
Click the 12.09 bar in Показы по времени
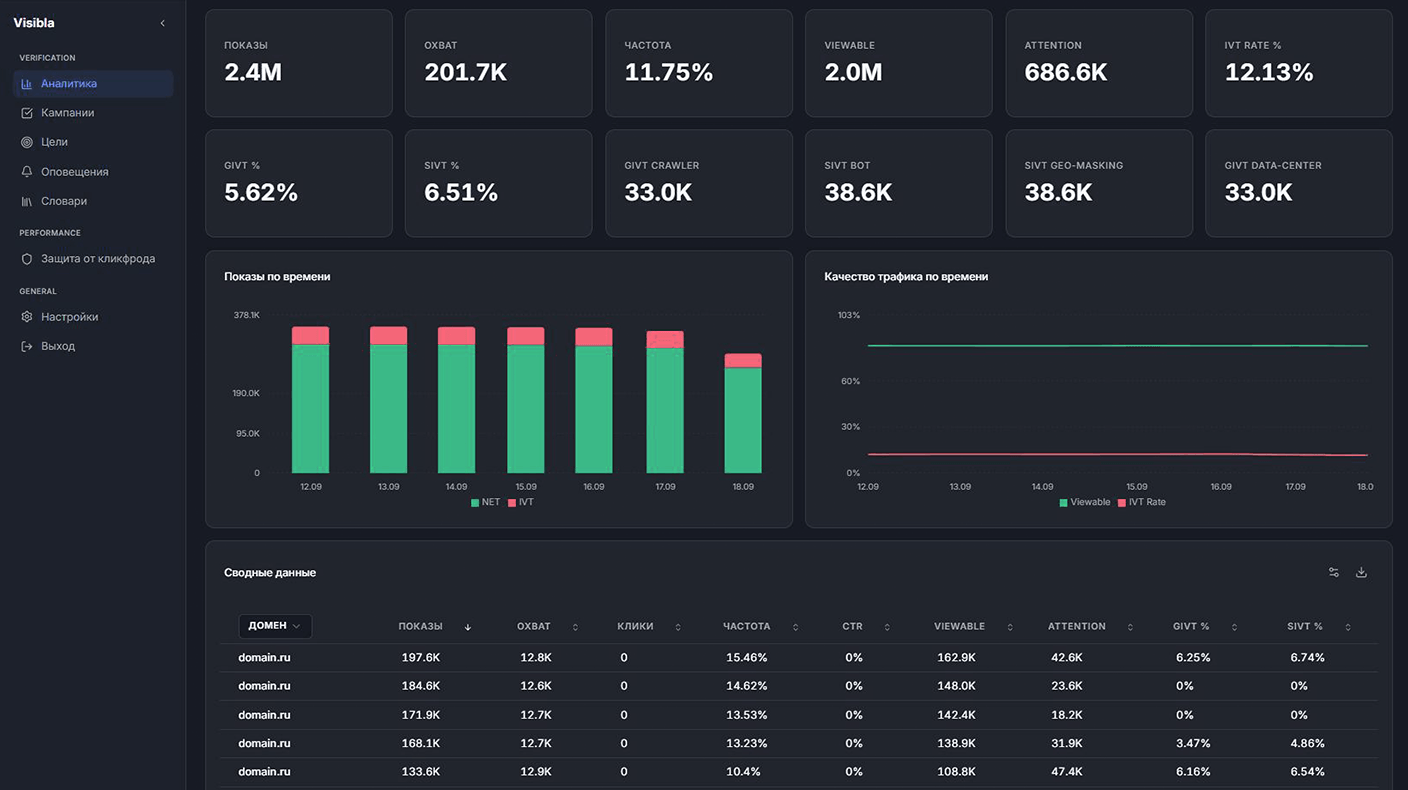(310, 400)
